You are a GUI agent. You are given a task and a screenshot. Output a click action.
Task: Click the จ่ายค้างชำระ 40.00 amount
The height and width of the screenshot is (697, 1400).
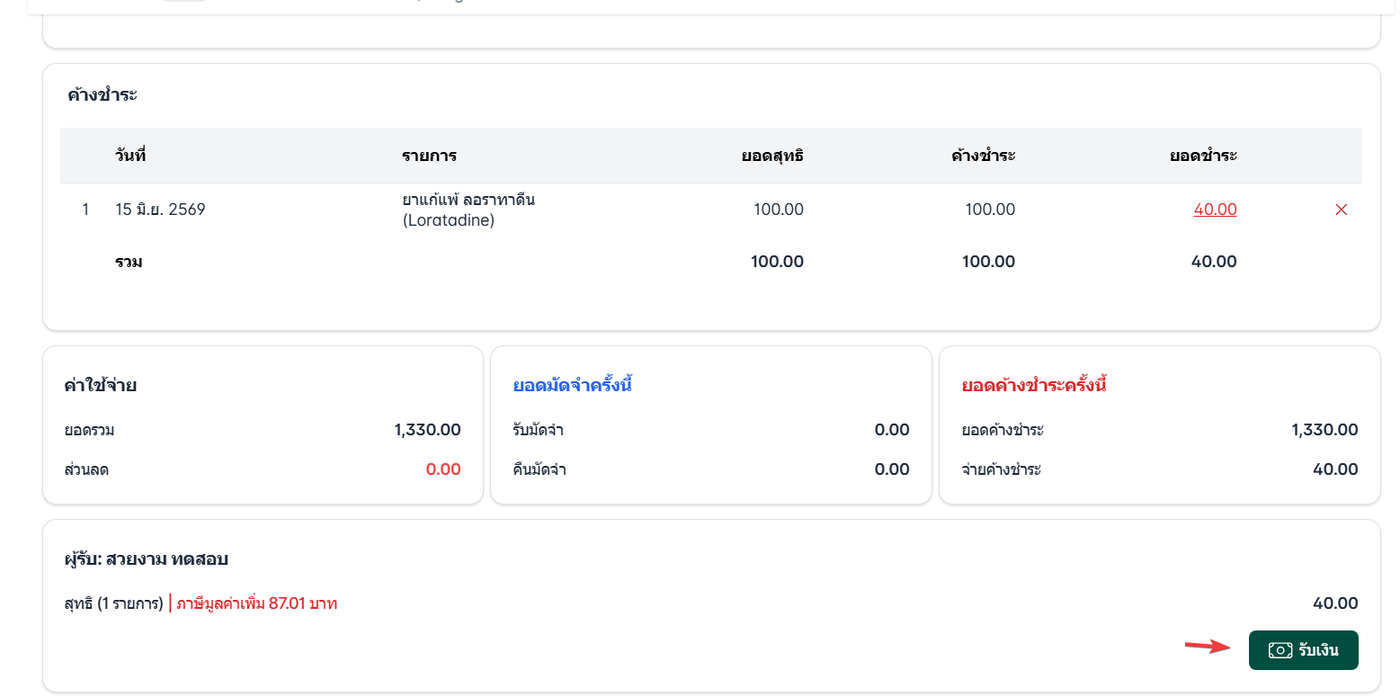pyautogui.click(x=1335, y=469)
